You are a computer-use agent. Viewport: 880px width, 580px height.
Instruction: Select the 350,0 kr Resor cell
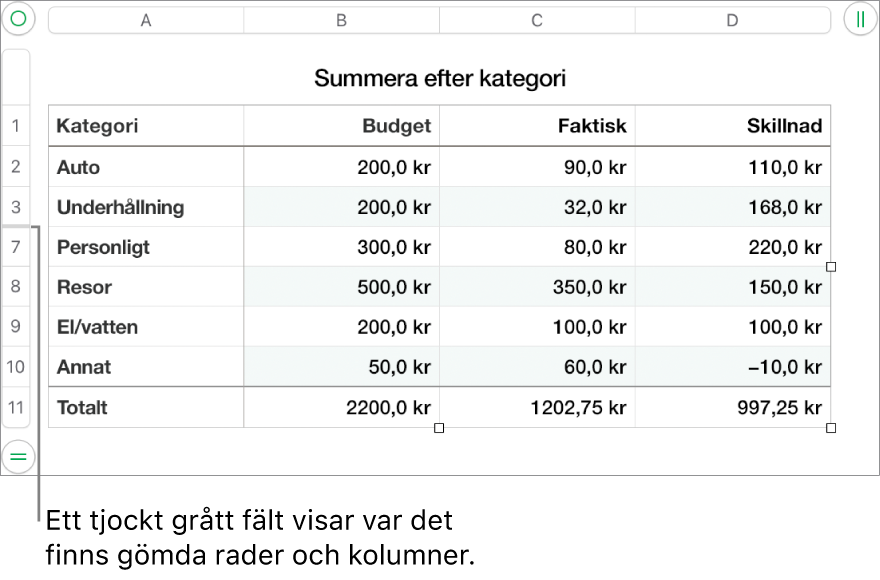tap(537, 286)
